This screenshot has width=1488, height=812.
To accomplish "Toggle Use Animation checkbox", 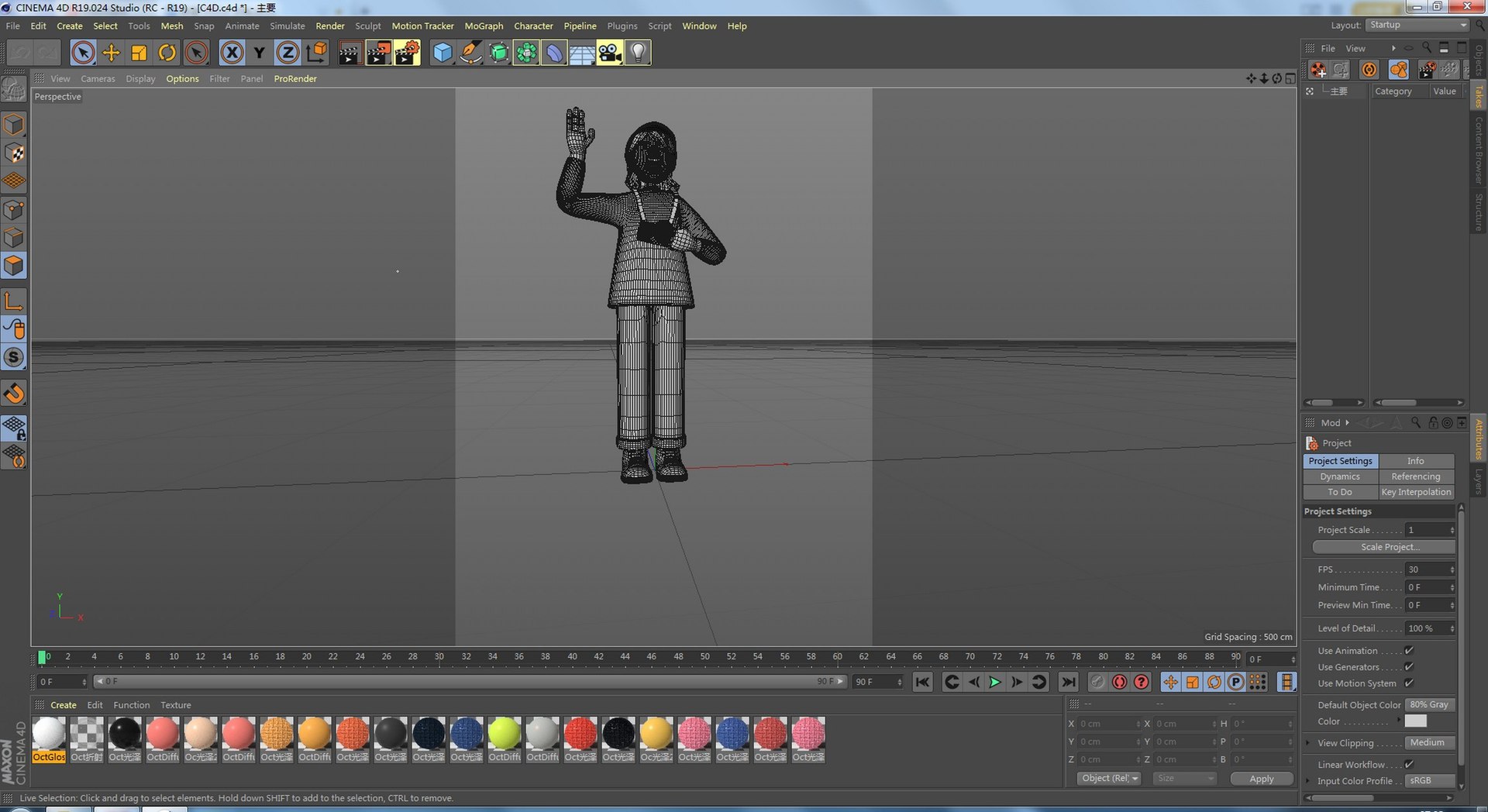I will [x=1409, y=650].
